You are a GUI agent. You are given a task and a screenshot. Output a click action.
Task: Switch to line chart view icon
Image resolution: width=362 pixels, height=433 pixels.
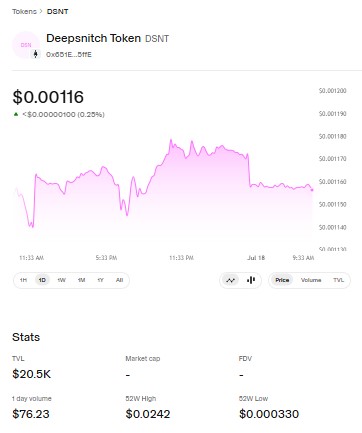click(230, 280)
